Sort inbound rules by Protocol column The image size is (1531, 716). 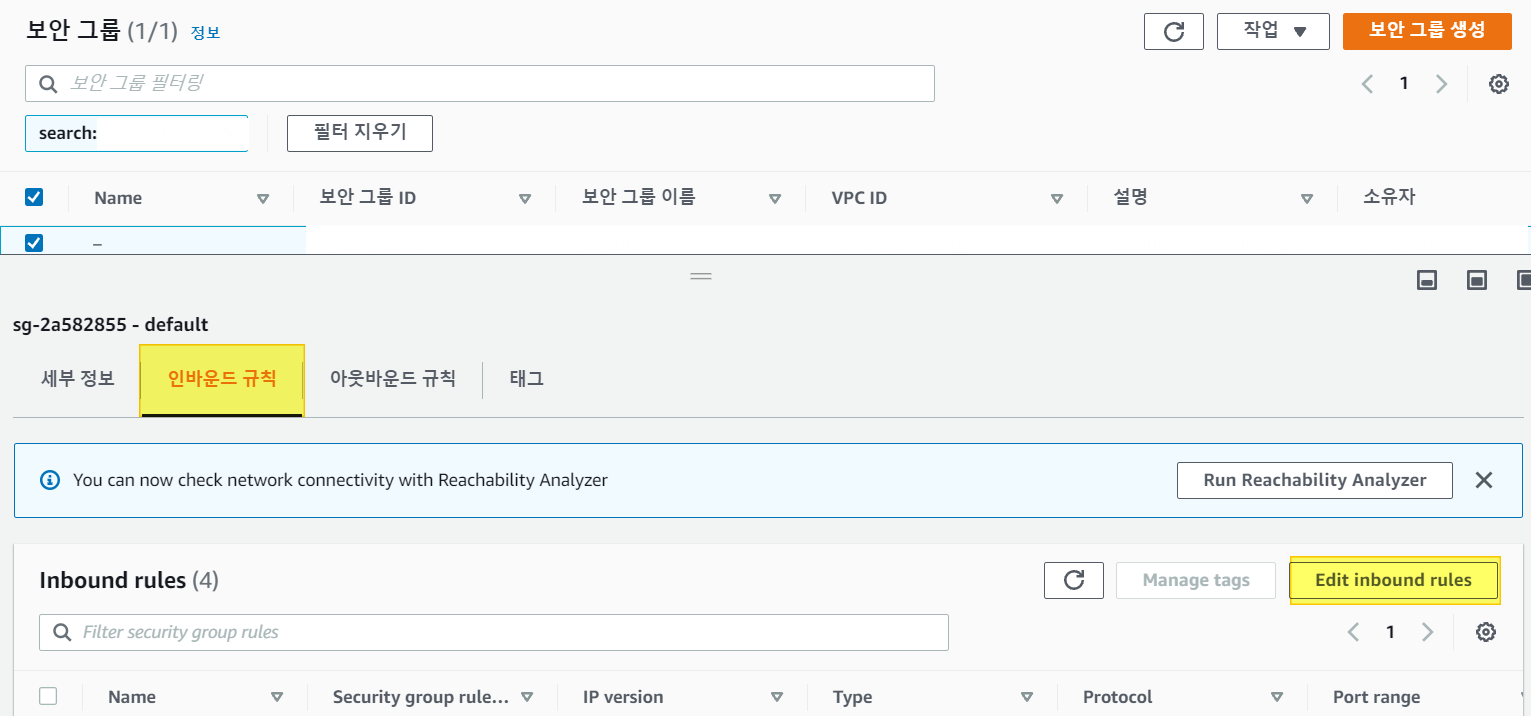point(1276,697)
